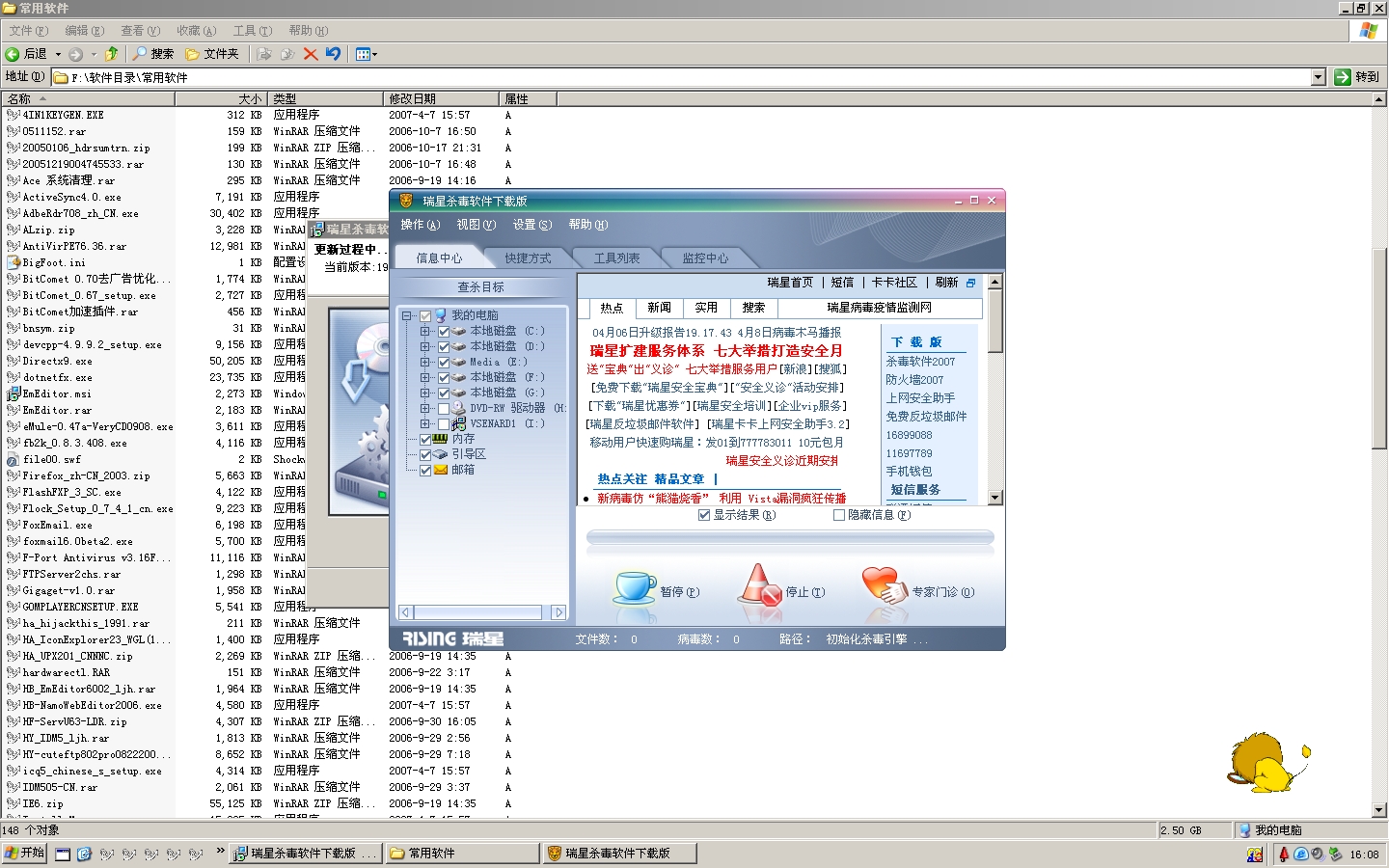This screenshot has height=868, width=1389.
Task: Click the Start (开始) button
Action: point(24,854)
